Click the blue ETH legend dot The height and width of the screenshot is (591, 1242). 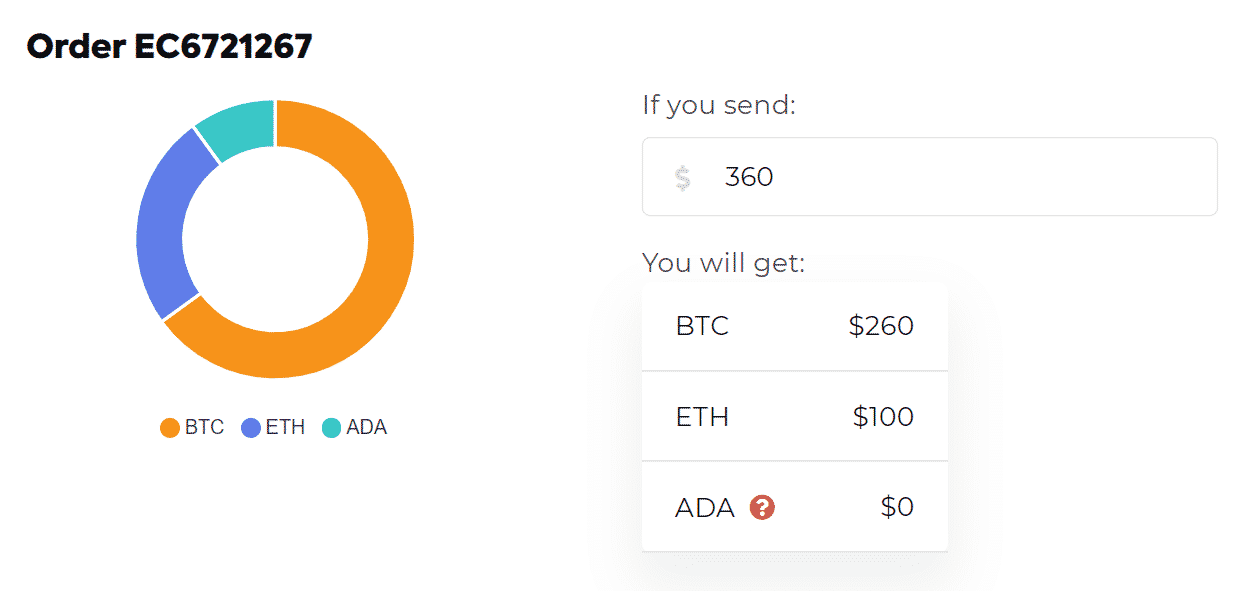click(251, 428)
